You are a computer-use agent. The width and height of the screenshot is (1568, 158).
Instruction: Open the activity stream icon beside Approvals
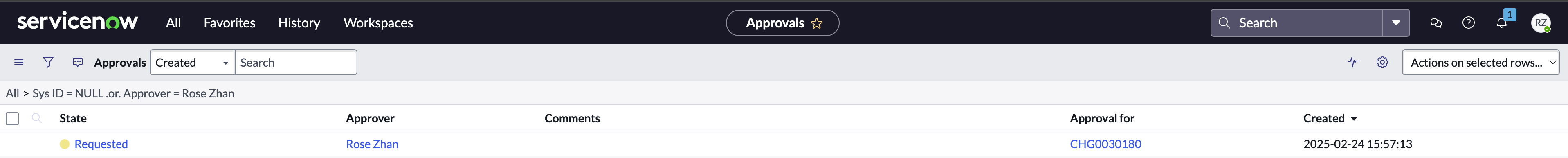[77, 62]
